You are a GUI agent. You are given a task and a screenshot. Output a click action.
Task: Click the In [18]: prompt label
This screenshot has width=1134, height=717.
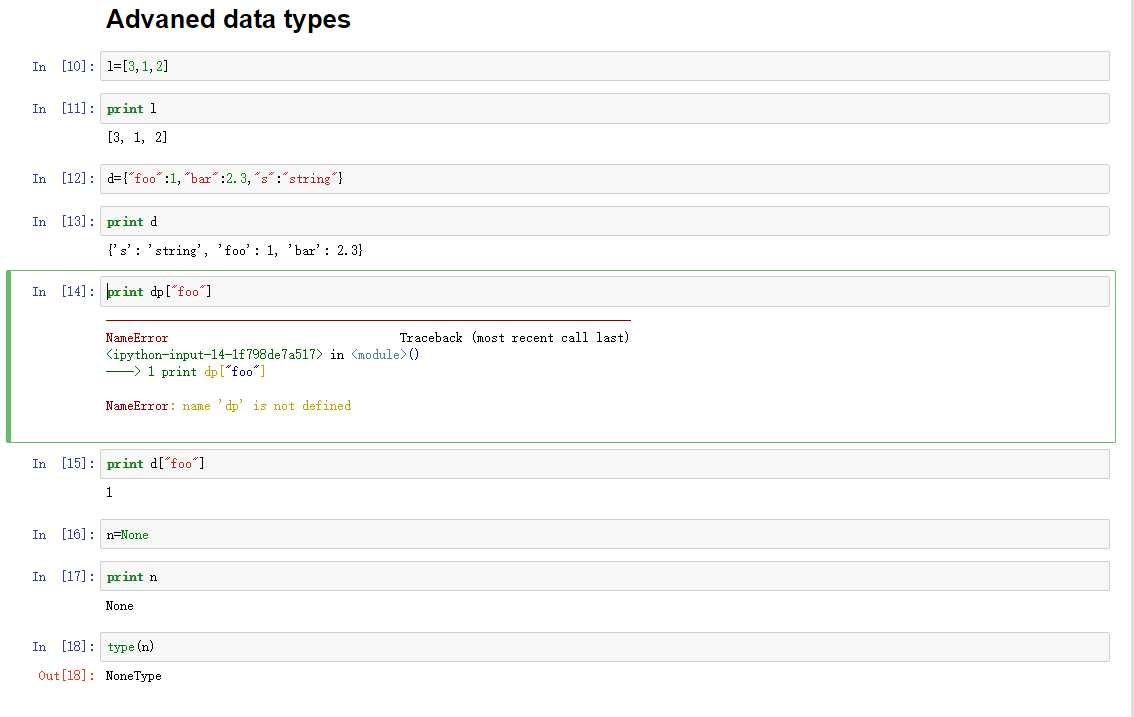pyautogui.click(x=63, y=647)
